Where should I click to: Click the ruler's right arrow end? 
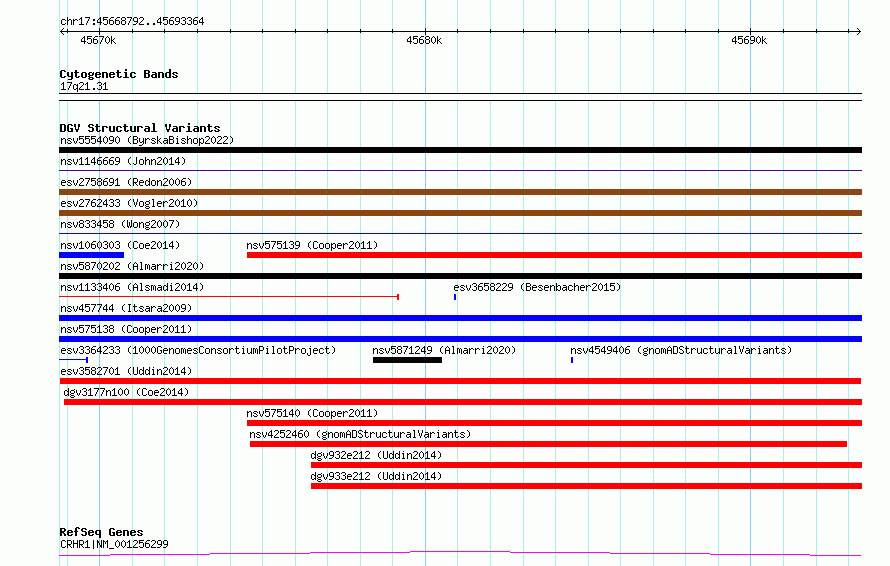click(x=859, y=32)
